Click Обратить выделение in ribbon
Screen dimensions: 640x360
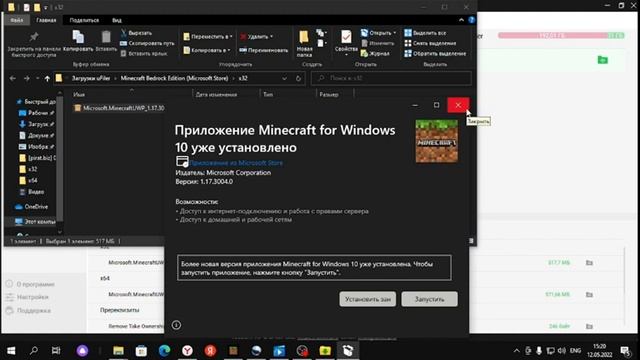tap(435, 53)
